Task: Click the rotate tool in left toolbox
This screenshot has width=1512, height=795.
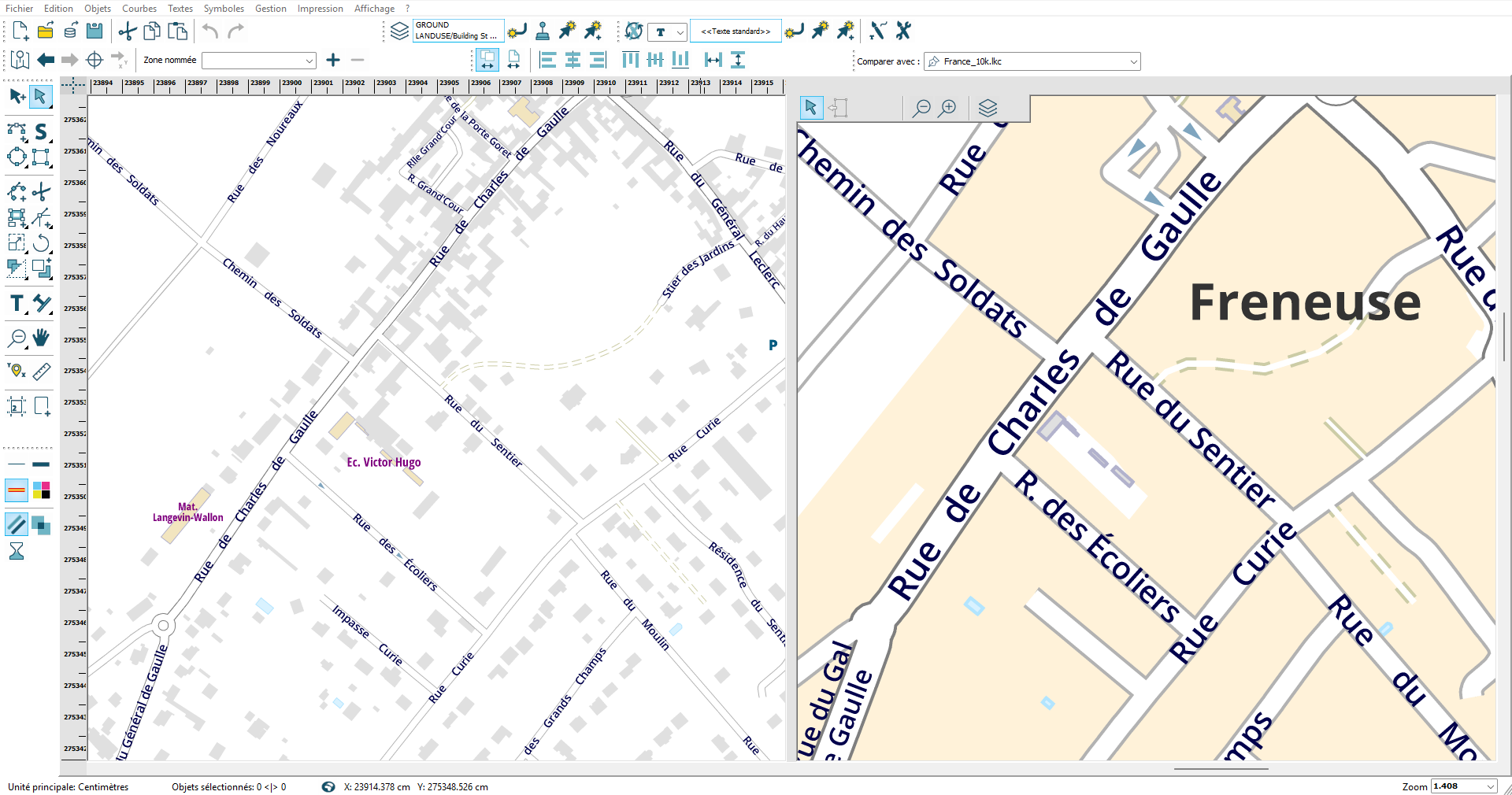Action: (42, 243)
